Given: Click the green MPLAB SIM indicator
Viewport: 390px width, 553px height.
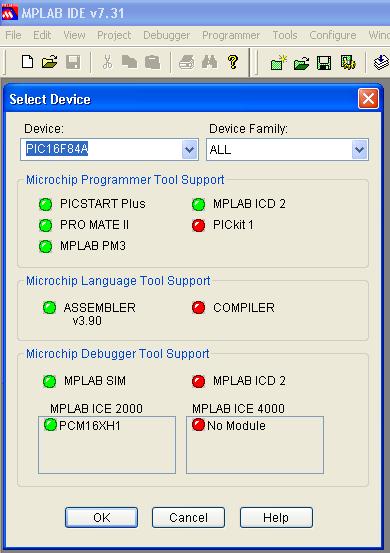Looking at the screenshot, I should (x=49, y=381).
